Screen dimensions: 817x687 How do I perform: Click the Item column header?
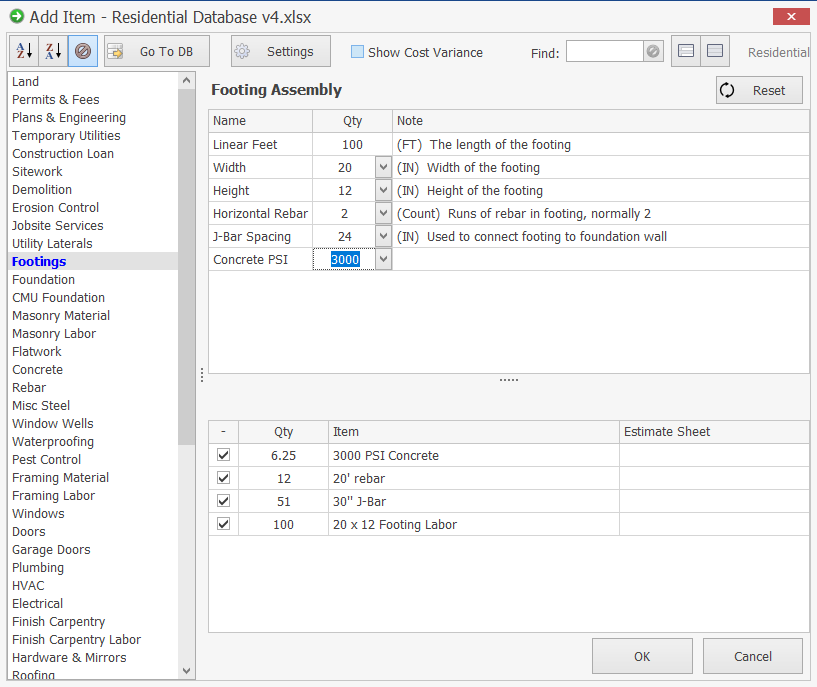click(474, 432)
